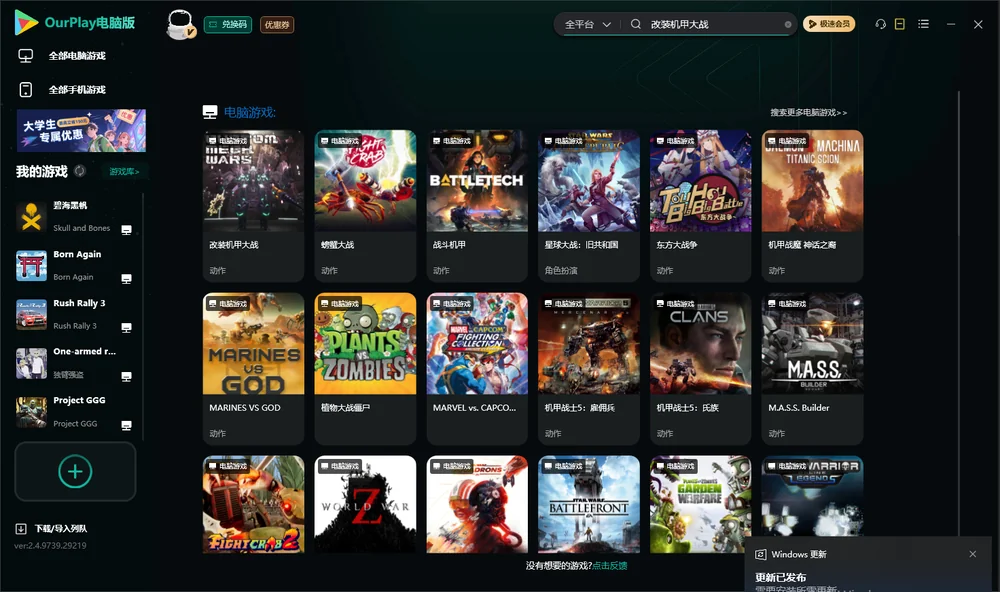Open the Born Again game entry icon

point(31,265)
